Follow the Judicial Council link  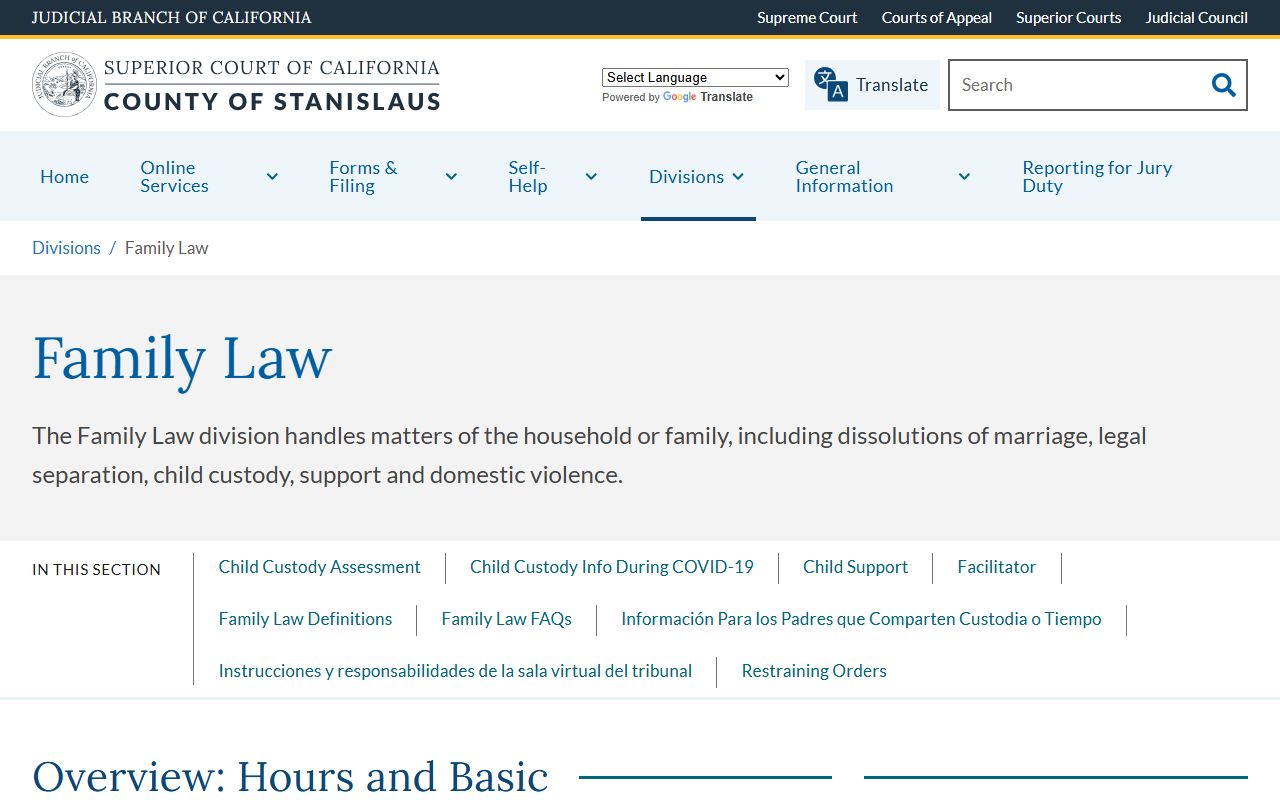click(1196, 18)
